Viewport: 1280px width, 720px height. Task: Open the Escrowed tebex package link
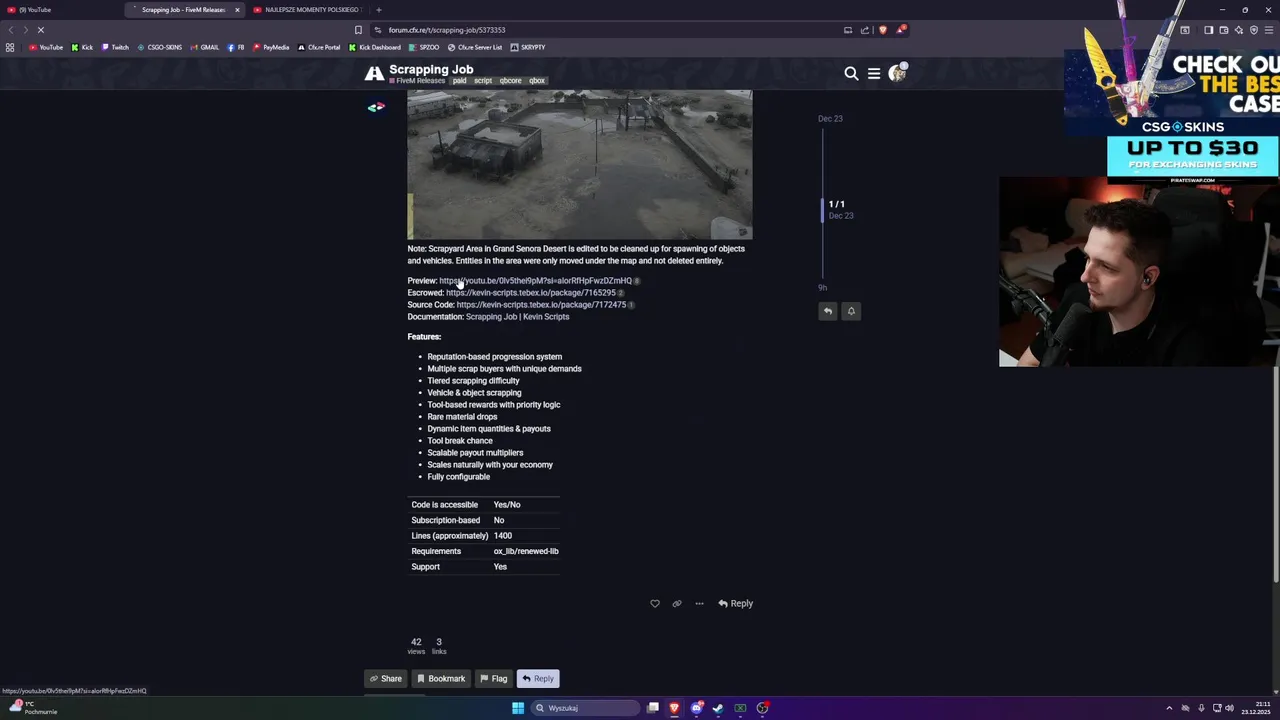530,293
